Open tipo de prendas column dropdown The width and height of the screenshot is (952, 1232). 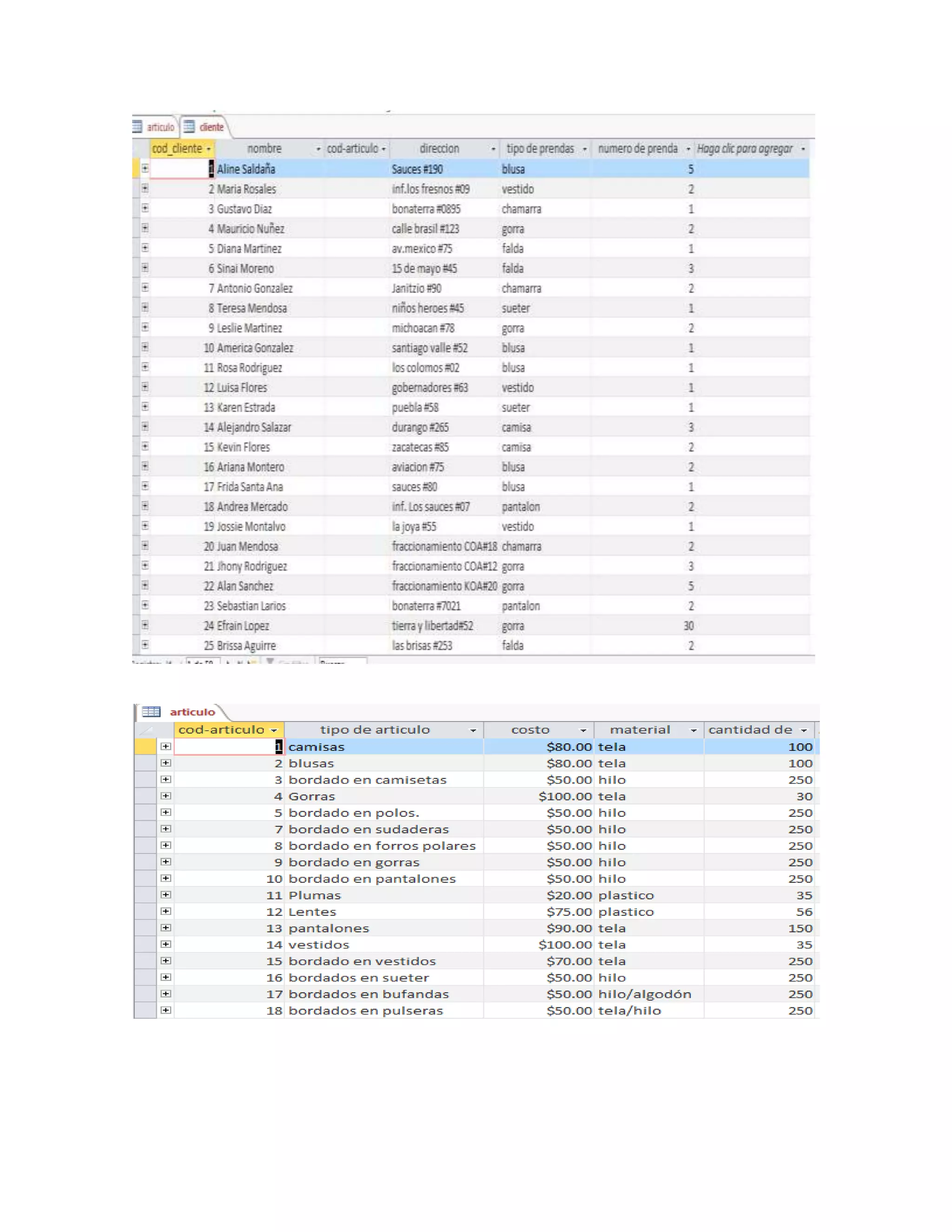pos(584,149)
